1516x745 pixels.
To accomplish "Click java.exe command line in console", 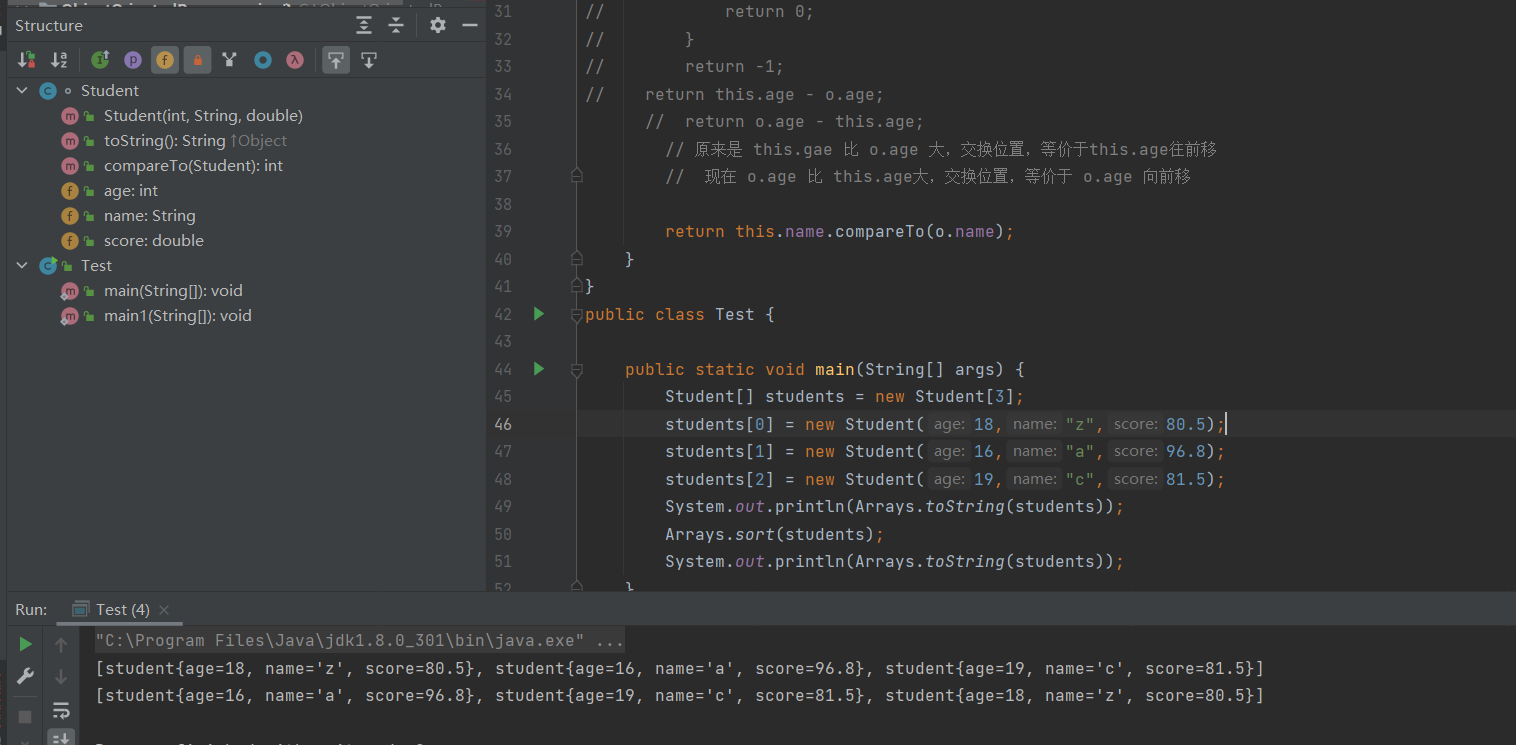I will pyautogui.click(x=360, y=641).
